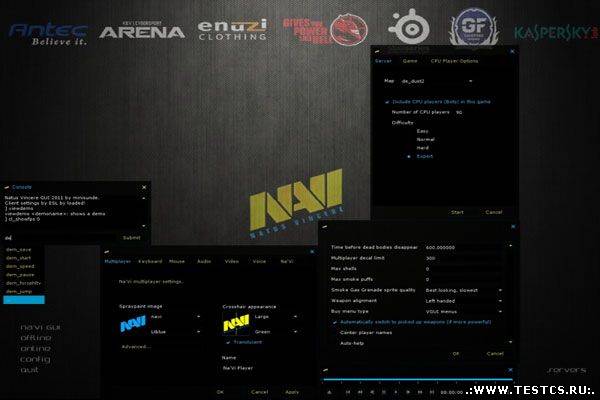The height and width of the screenshot is (400, 600).
Task: Click the Number of CPU players field
Action: (460, 112)
